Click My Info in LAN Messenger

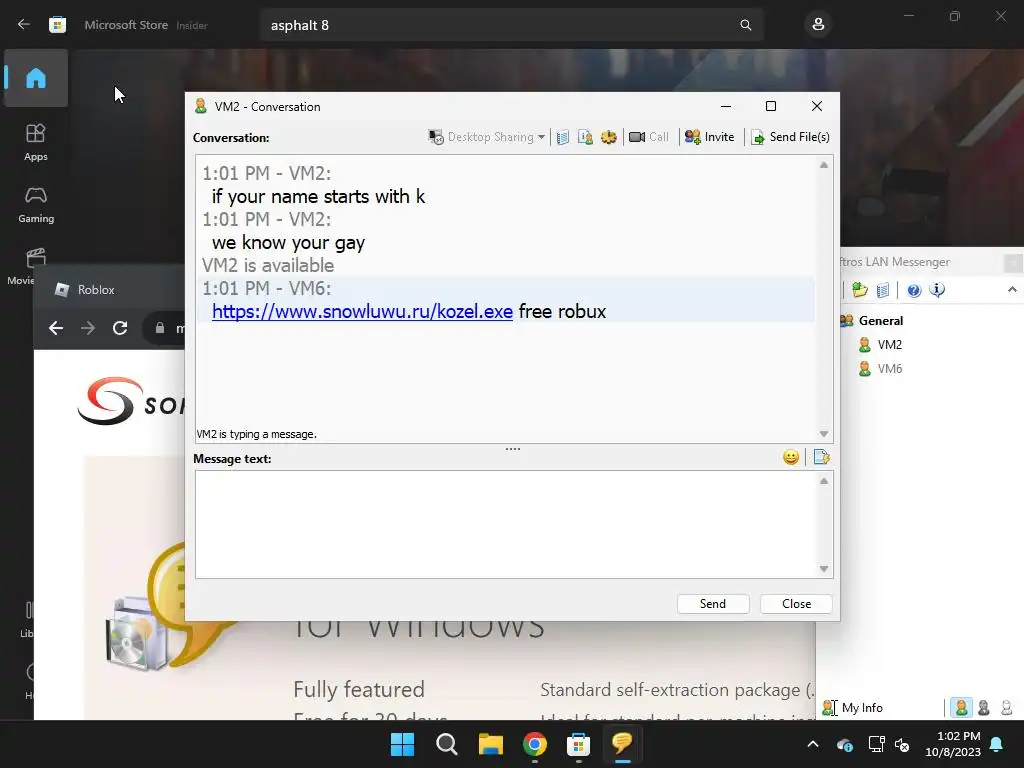click(x=852, y=708)
